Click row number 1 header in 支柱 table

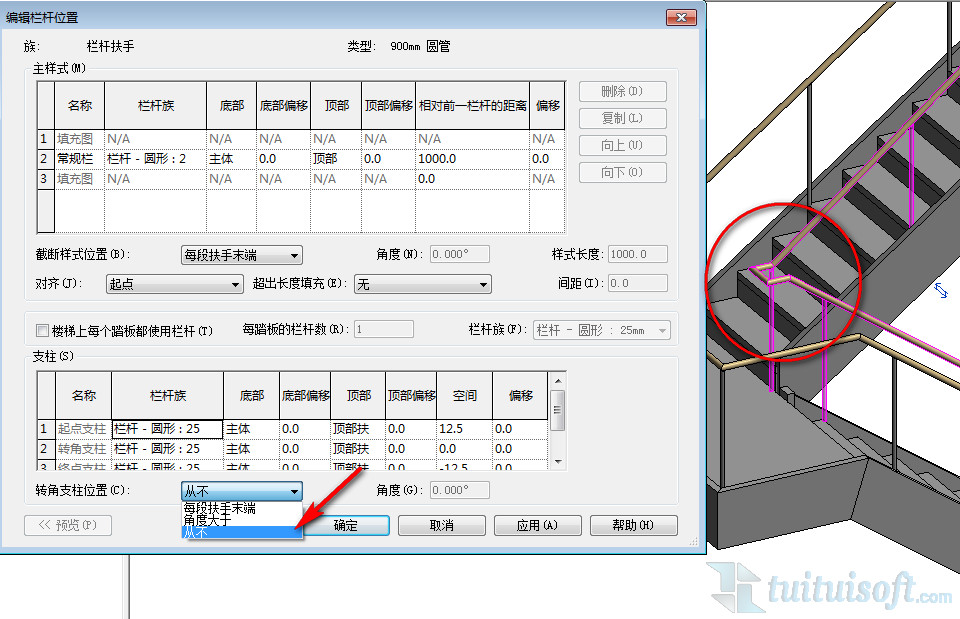46,429
